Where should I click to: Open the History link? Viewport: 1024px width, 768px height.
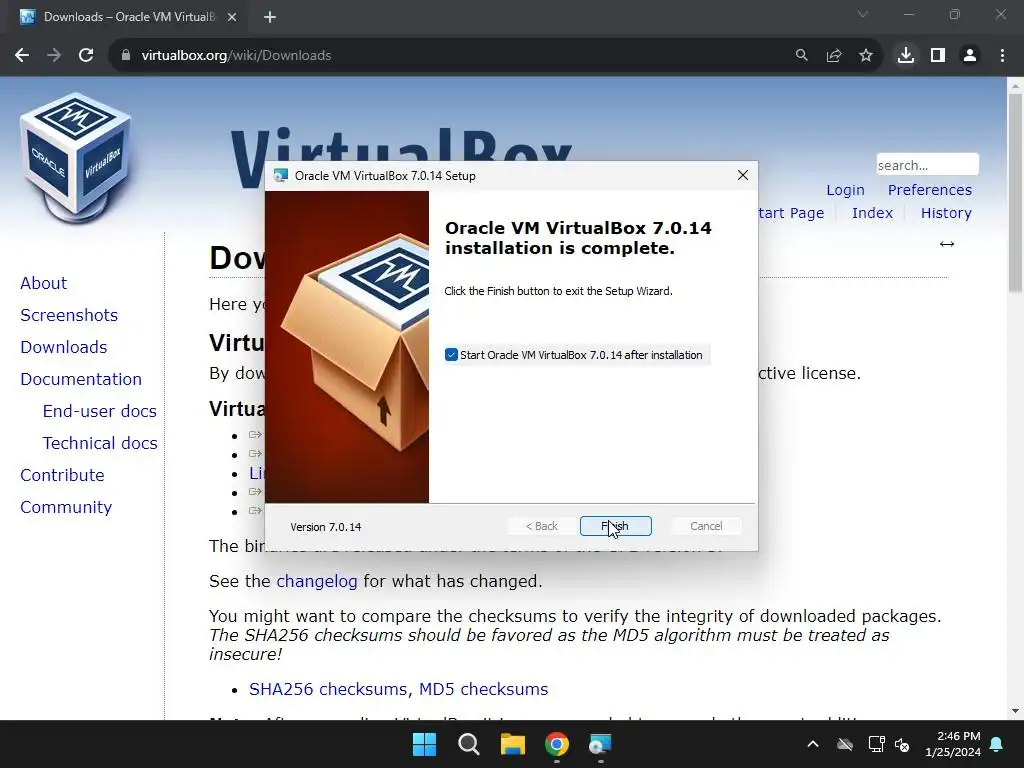coord(946,213)
